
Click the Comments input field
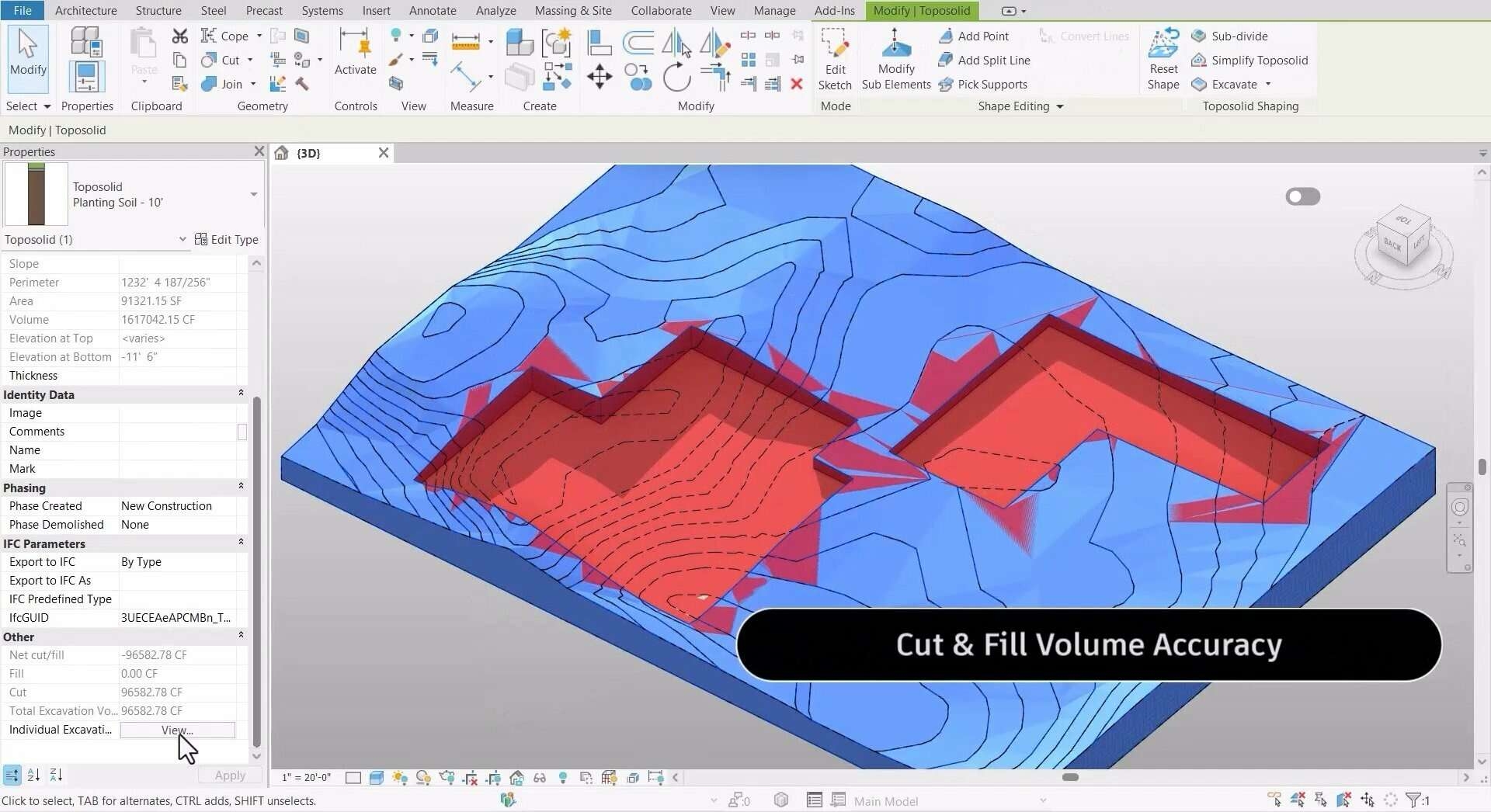pos(177,432)
